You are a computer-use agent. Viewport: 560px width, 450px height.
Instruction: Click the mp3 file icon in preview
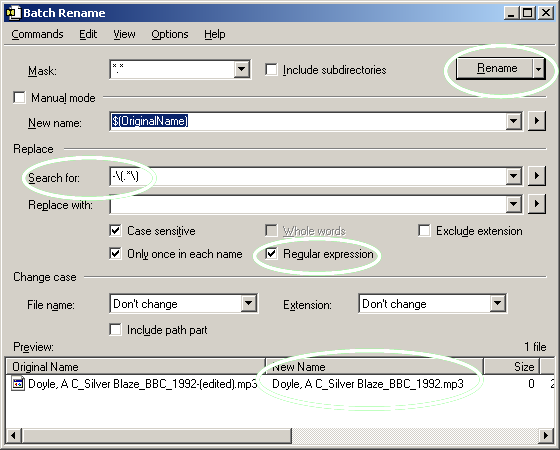click(x=18, y=384)
